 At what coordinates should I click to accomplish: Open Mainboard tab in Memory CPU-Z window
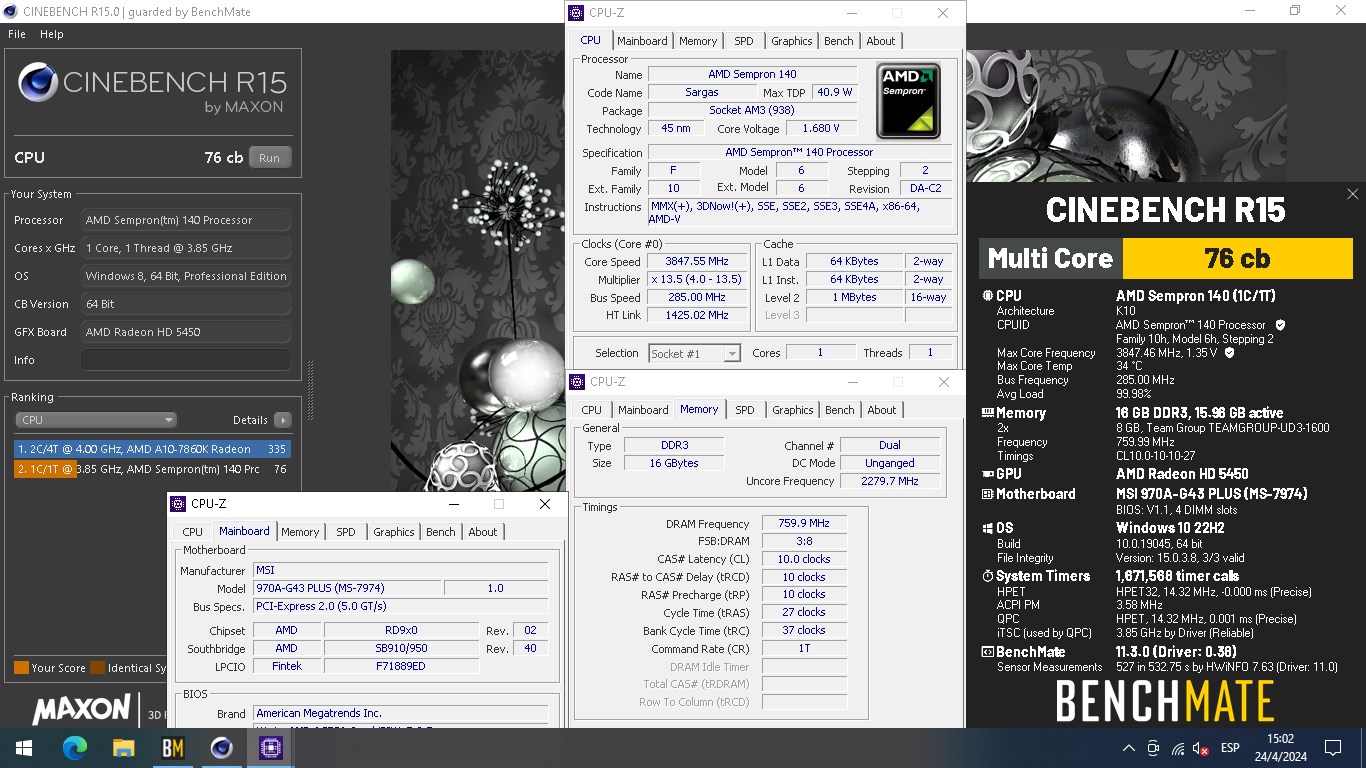point(643,410)
